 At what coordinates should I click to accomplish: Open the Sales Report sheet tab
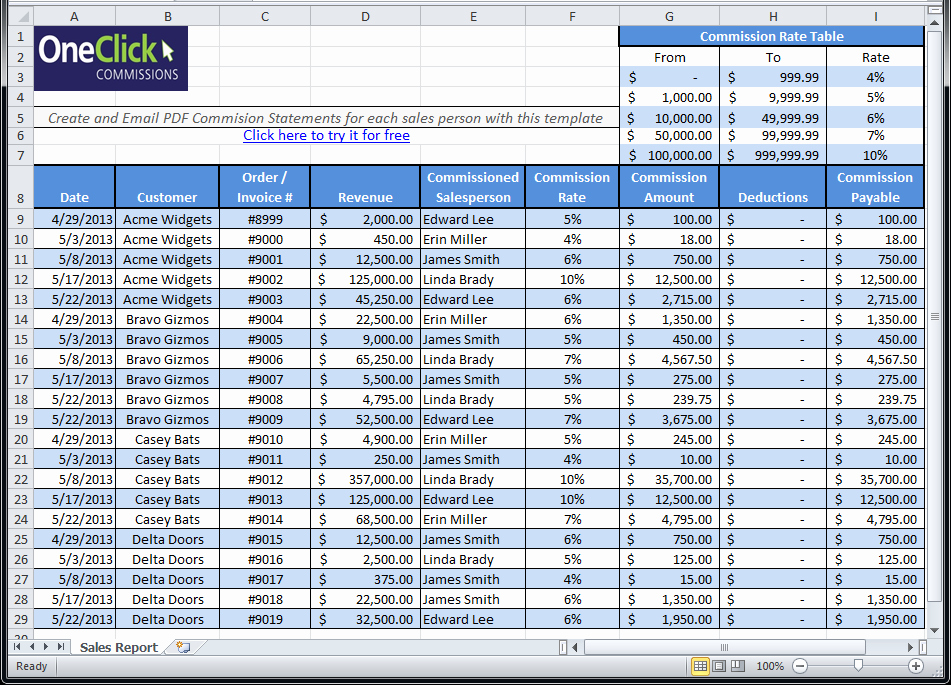118,647
